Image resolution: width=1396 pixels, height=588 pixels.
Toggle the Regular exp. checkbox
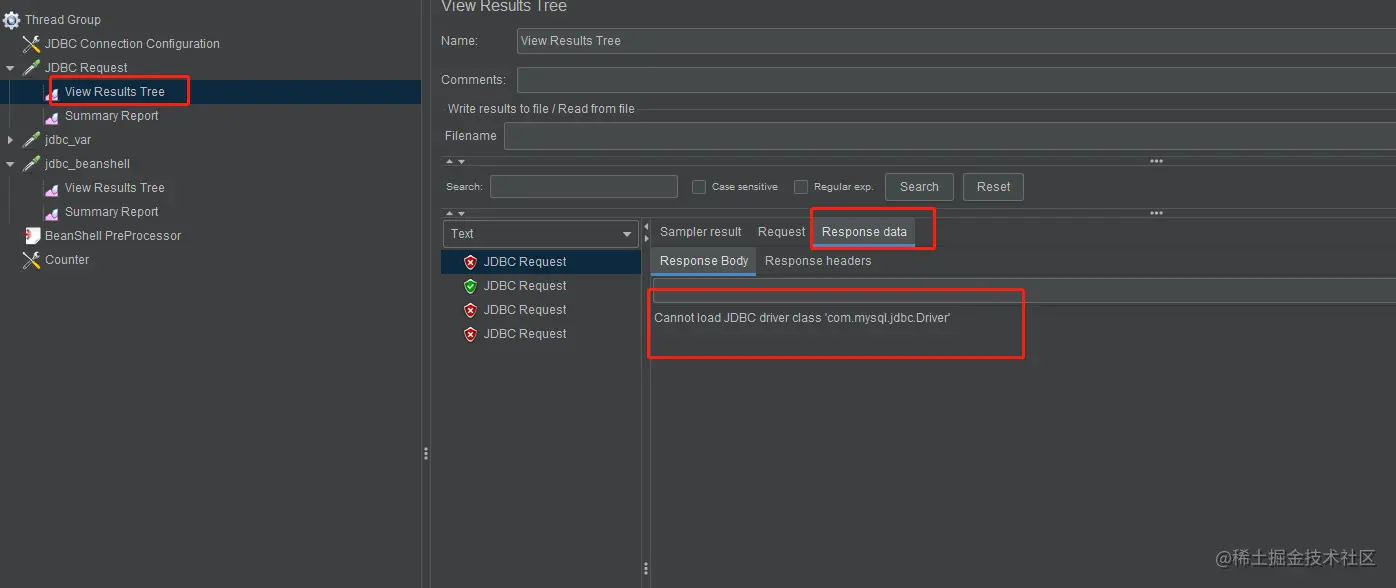tap(801, 187)
